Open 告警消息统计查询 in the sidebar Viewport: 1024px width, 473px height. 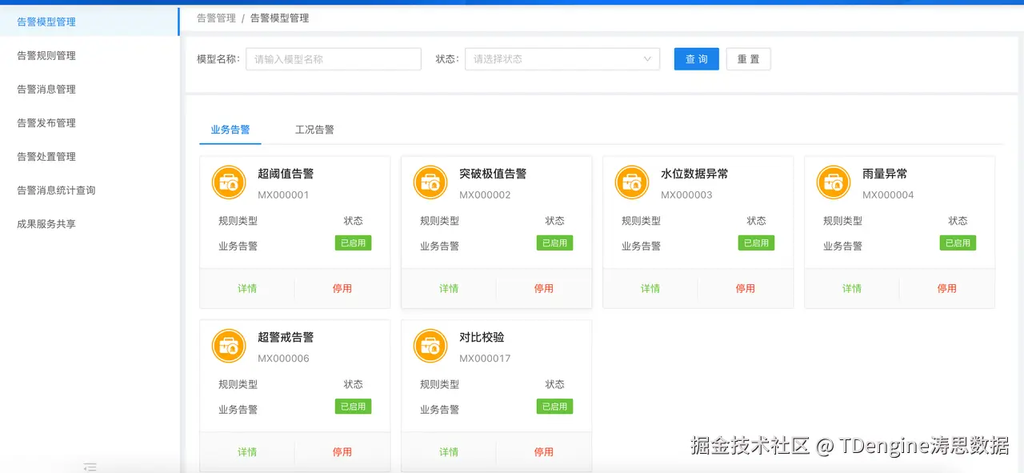pos(56,190)
